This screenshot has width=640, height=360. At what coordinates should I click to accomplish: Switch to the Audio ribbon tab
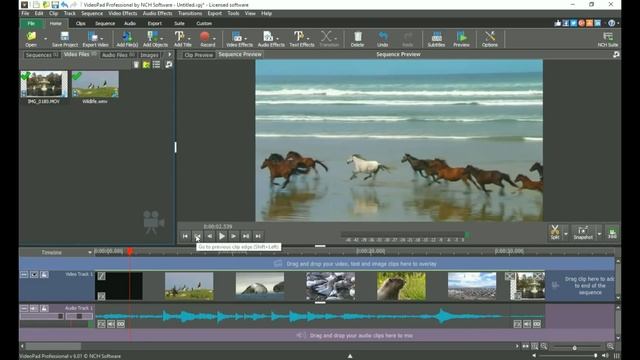point(130,23)
